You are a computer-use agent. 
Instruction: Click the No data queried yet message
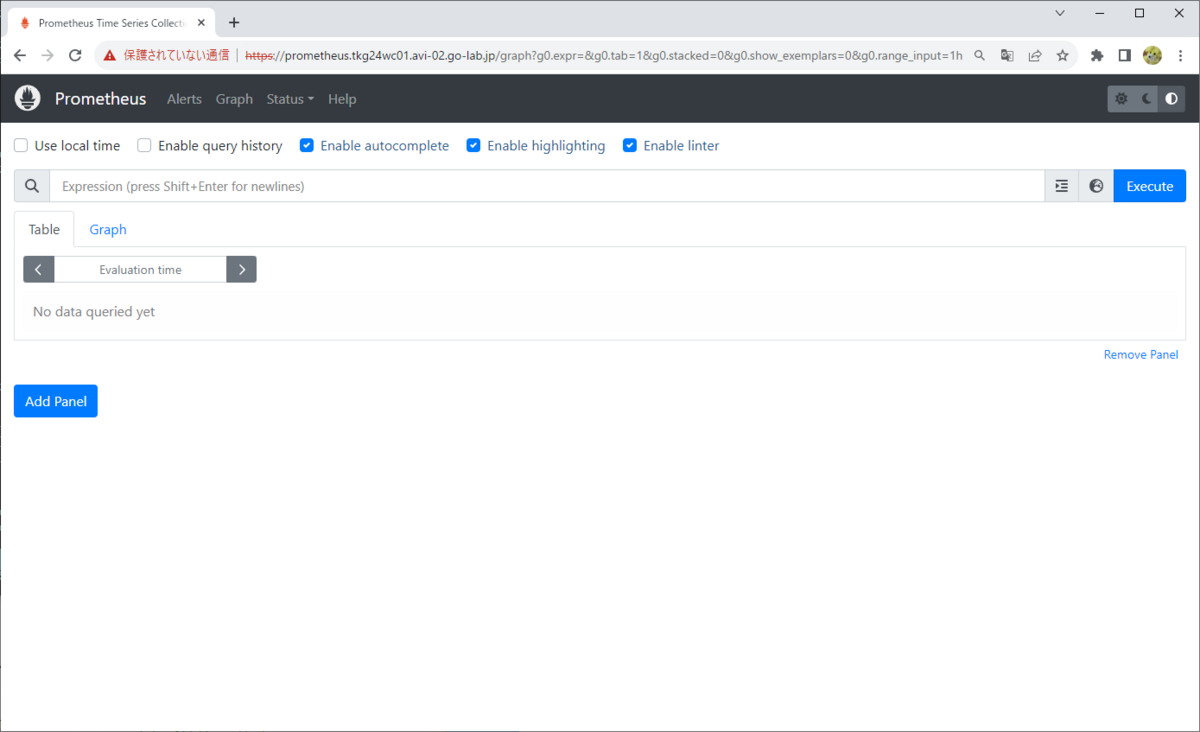point(94,312)
